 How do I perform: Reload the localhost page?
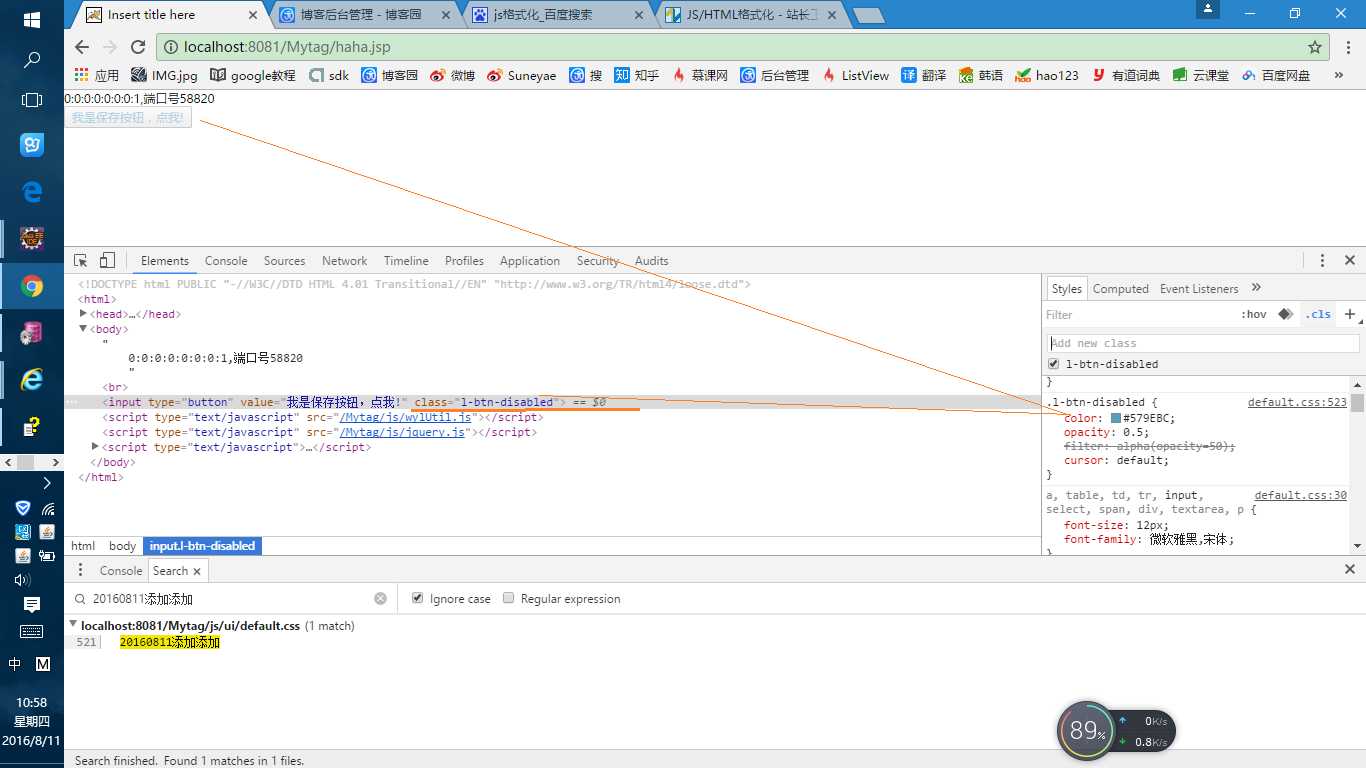pos(138,47)
